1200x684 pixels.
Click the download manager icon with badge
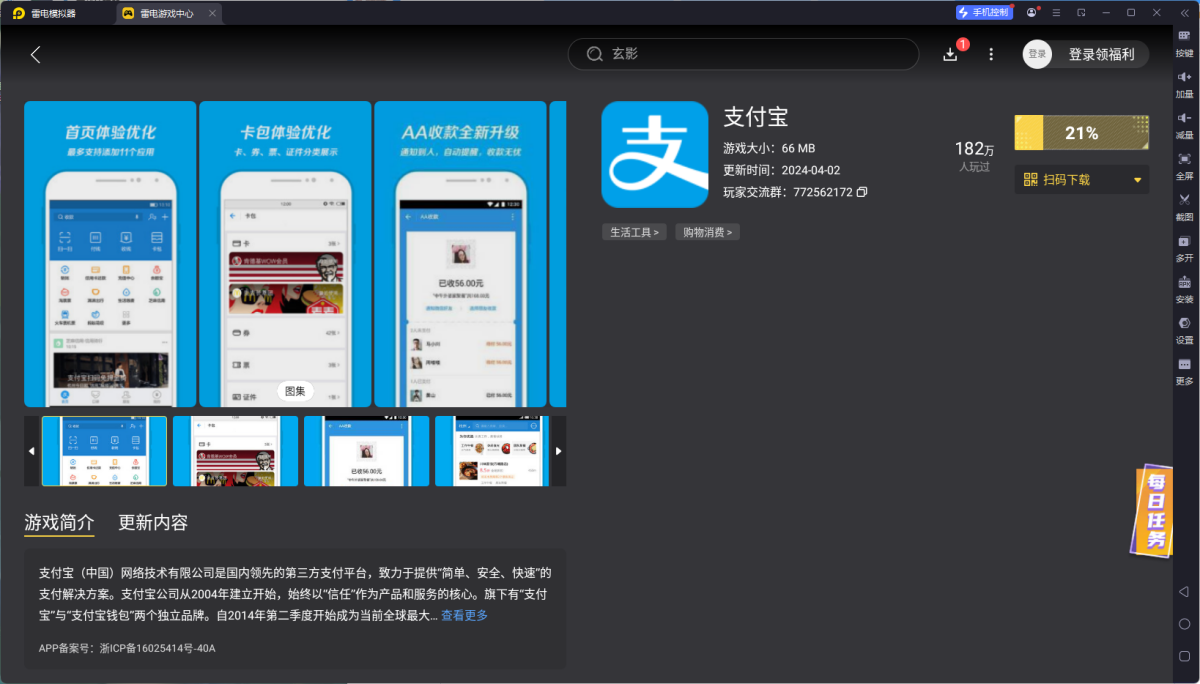click(951, 54)
